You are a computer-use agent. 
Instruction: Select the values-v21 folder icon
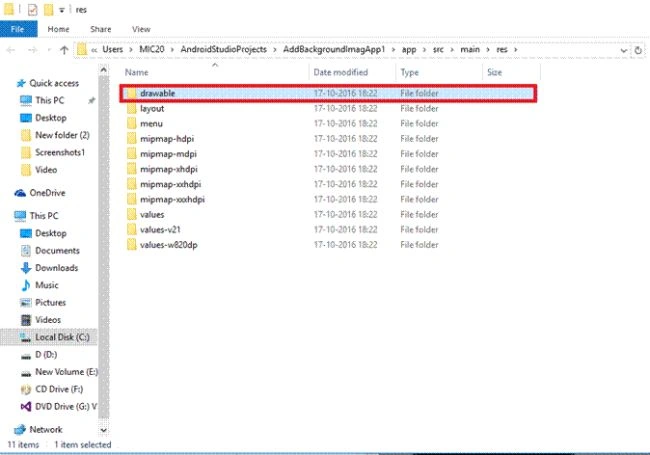[x=132, y=230]
